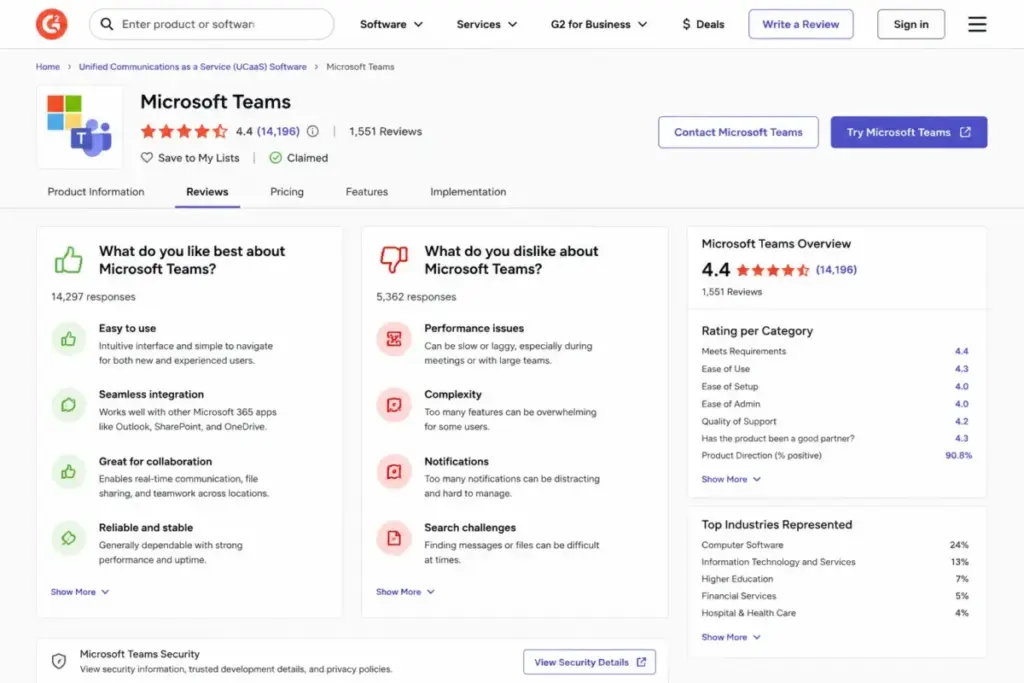
Task: Open the Software dropdown menu
Action: (391, 24)
